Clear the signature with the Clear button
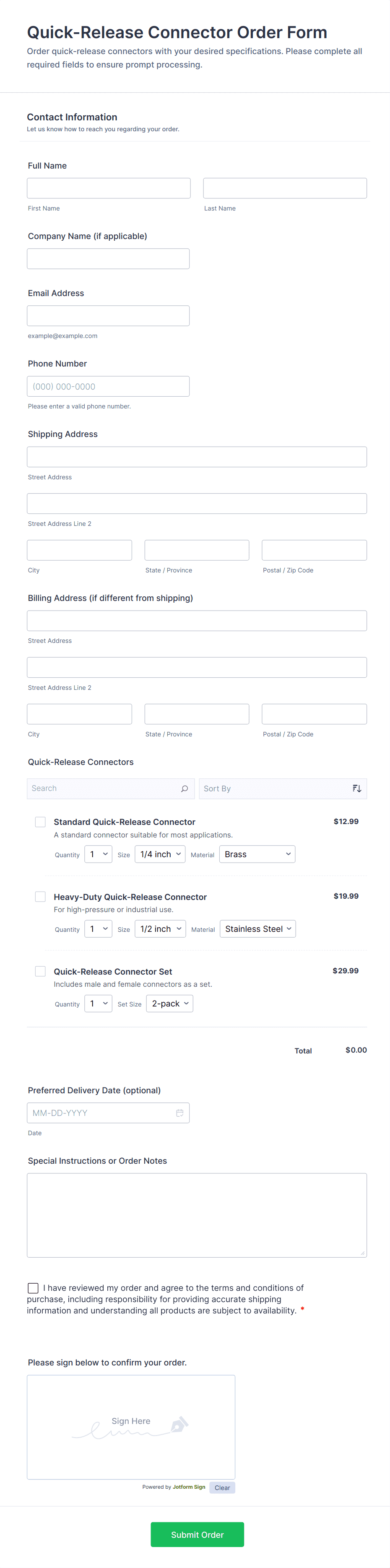Image resolution: width=390 pixels, height=1568 pixels. click(222, 1487)
